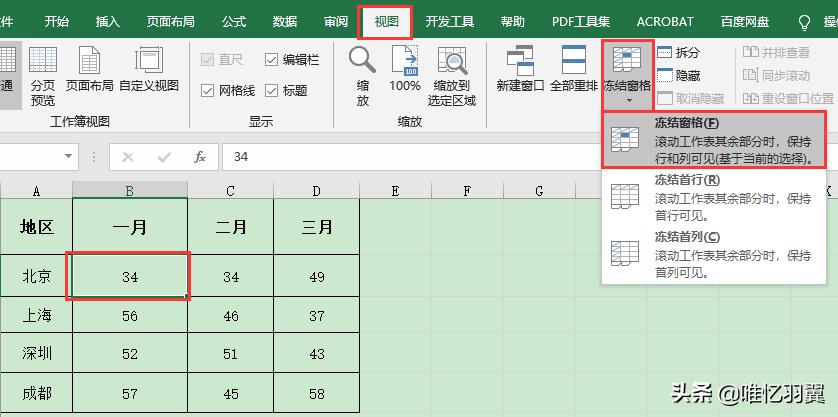Viewport: 838px width, 417px height.
Task: Click the fx insert function icon
Action: coord(200,157)
